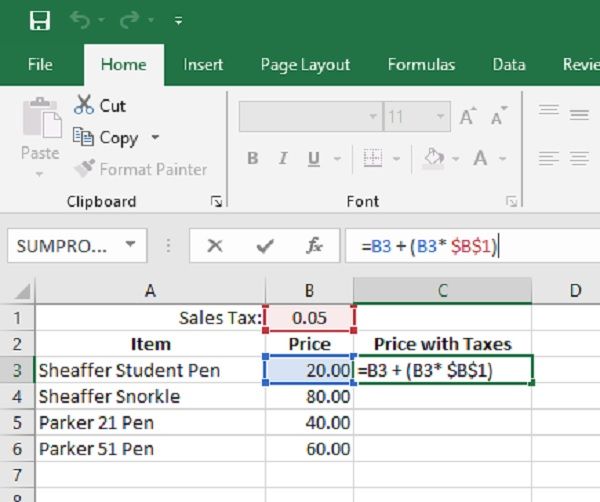Select column C header
This screenshot has height=502, width=600.
point(443,291)
